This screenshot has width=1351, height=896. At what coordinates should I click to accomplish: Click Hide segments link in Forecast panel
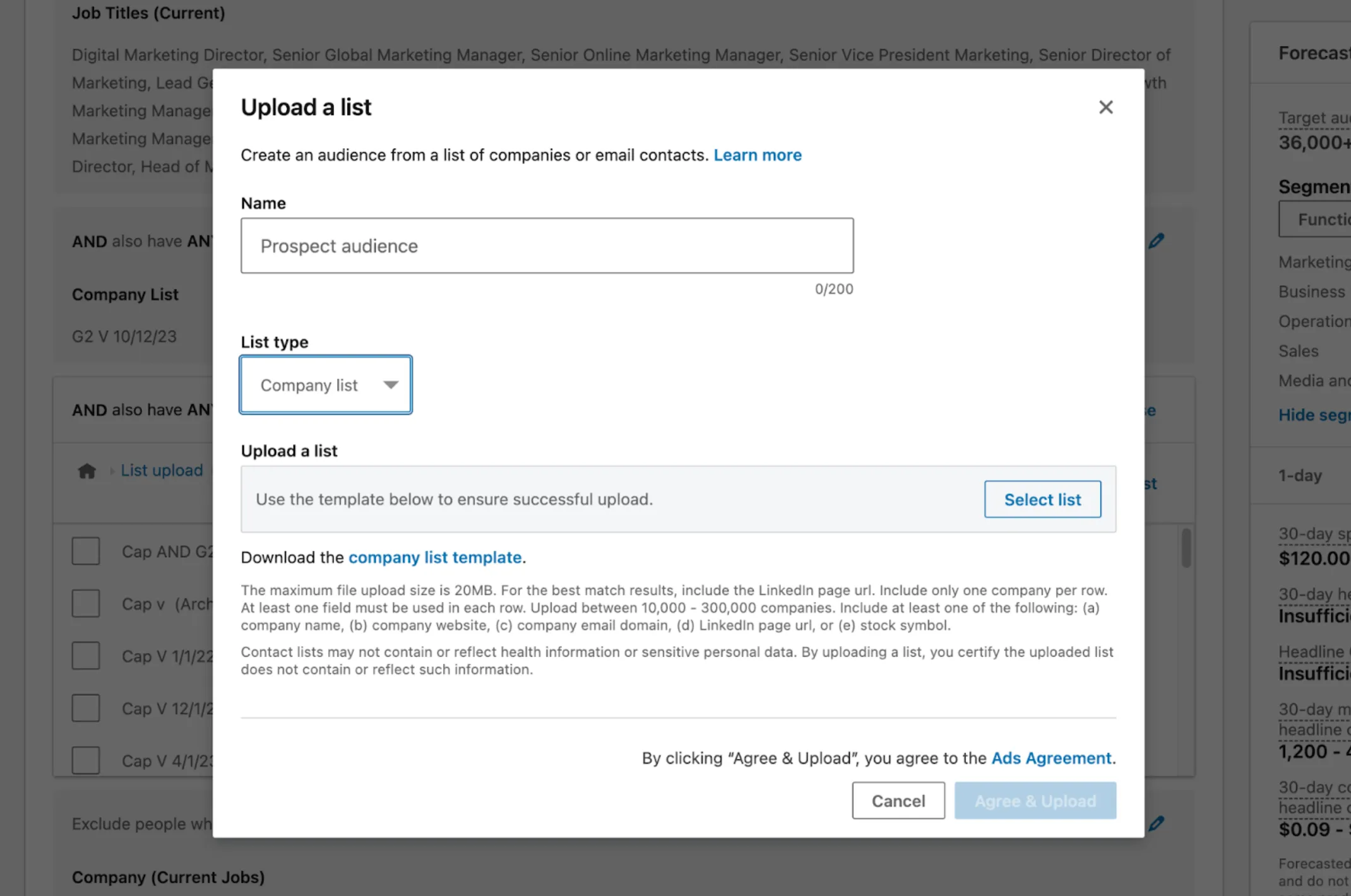pos(1314,415)
